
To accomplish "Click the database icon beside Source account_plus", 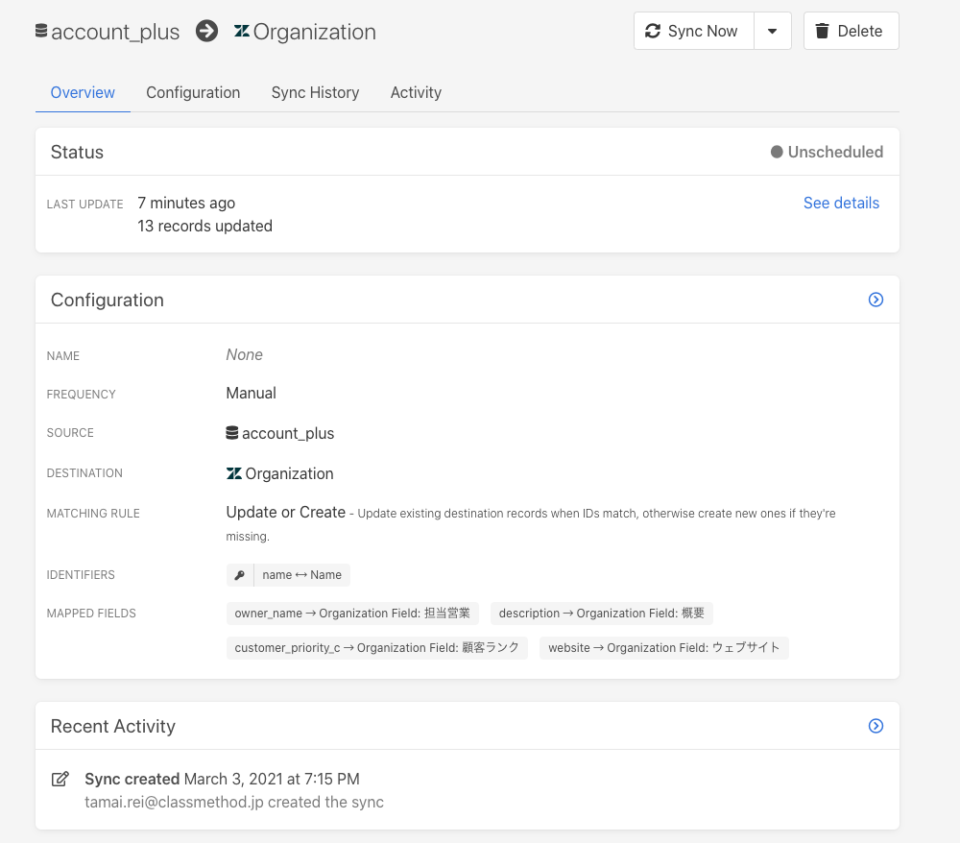I will (x=232, y=432).
